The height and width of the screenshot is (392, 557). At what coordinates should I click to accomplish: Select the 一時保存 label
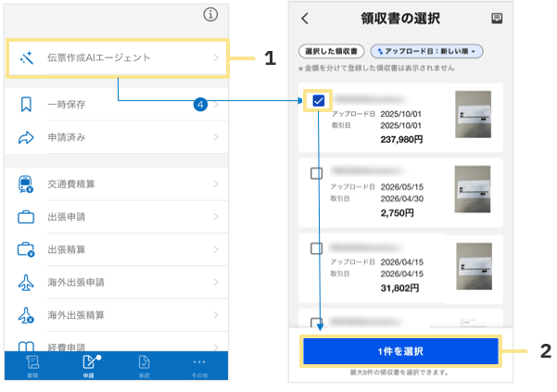(66, 105)
